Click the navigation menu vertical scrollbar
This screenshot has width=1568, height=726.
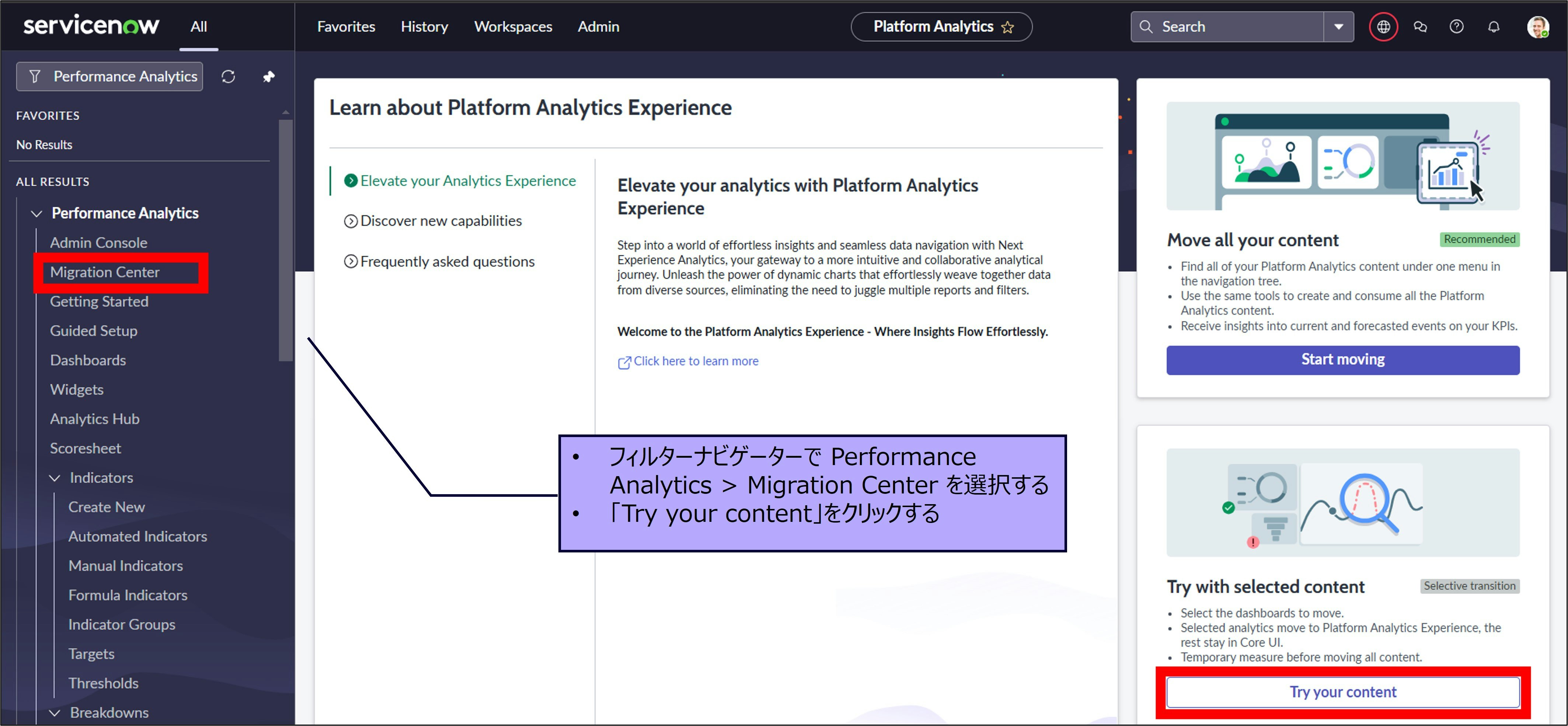point(285,240)
